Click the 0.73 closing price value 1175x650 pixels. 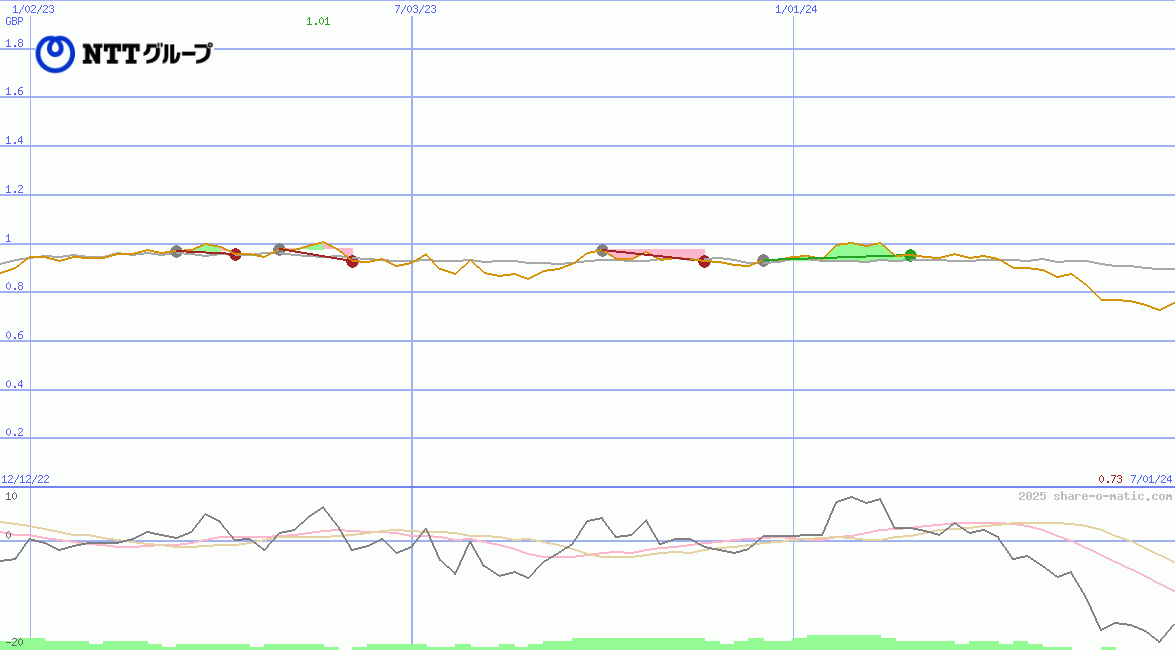1110,480
